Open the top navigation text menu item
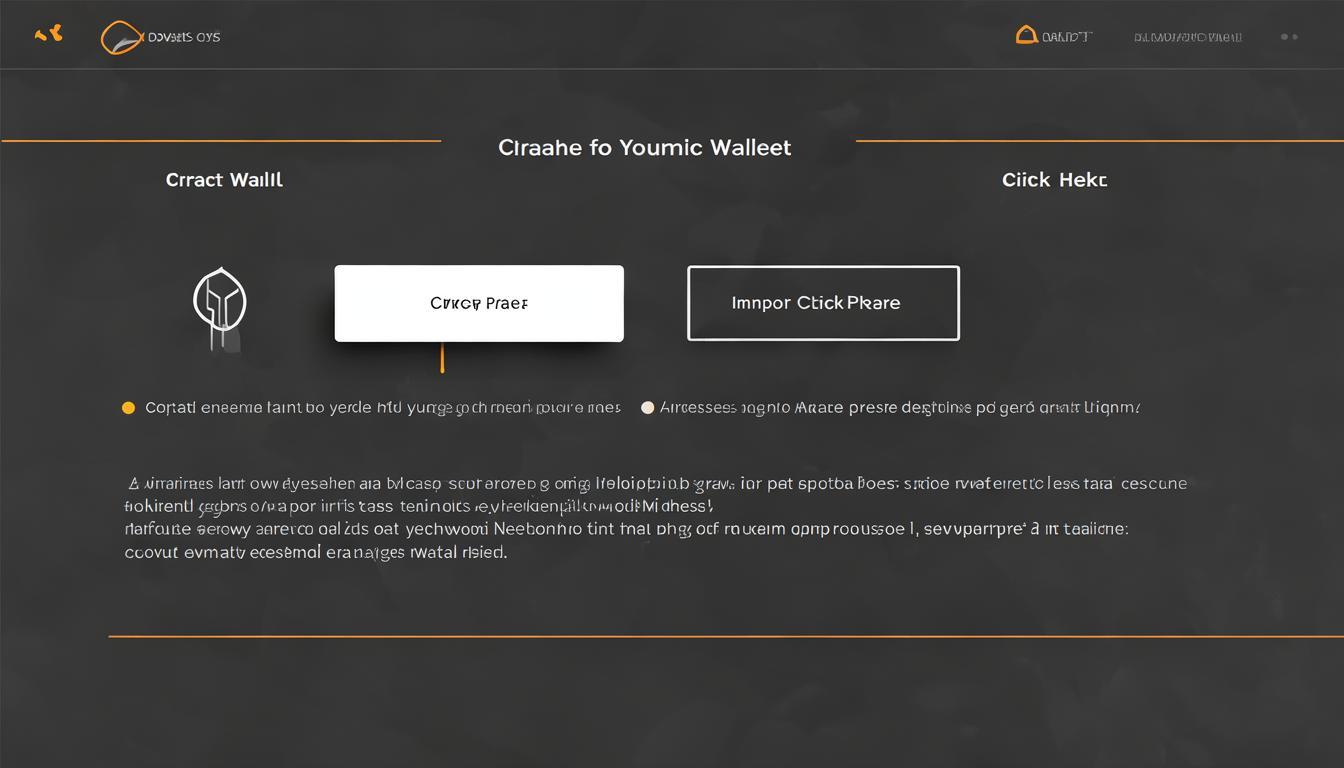 point(1188,35)
